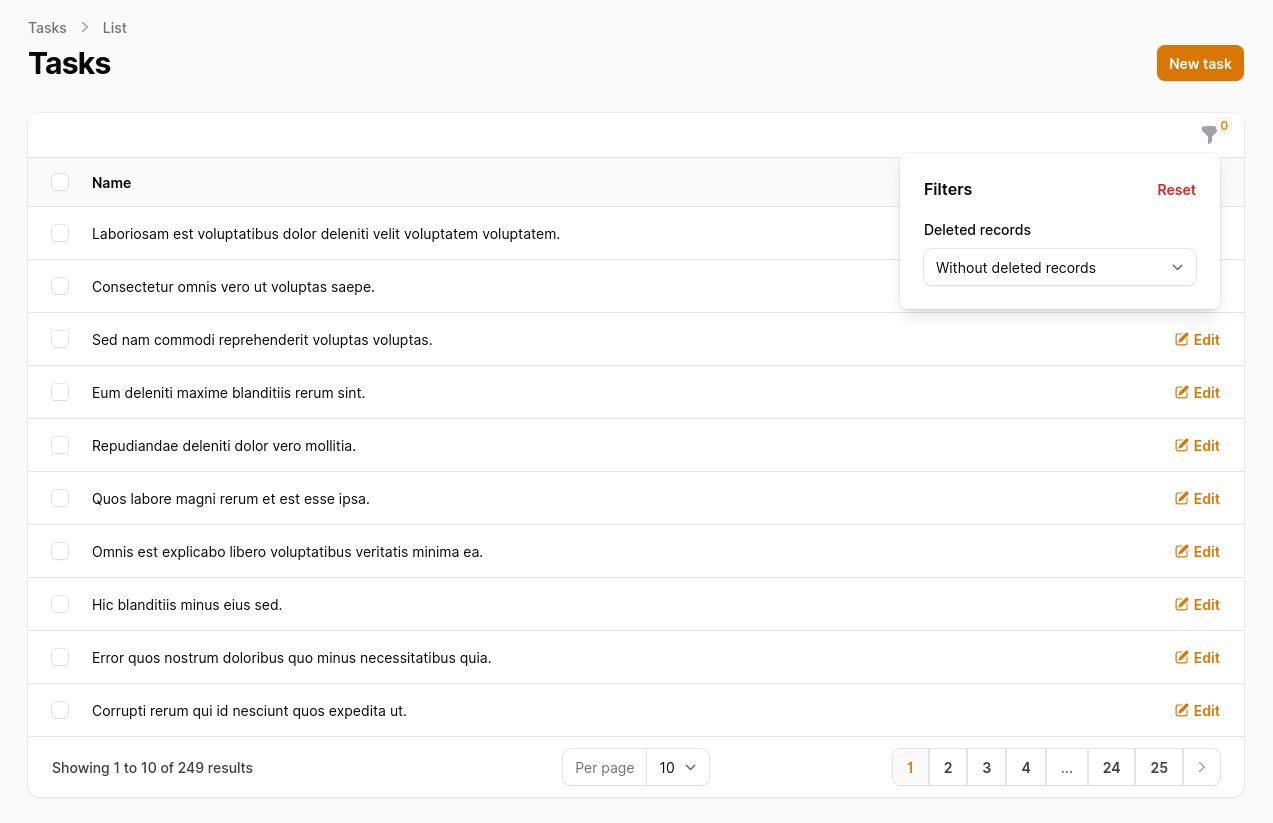Click the Edit label in 'Corrupti rerum qui' row

[1207, 711]
